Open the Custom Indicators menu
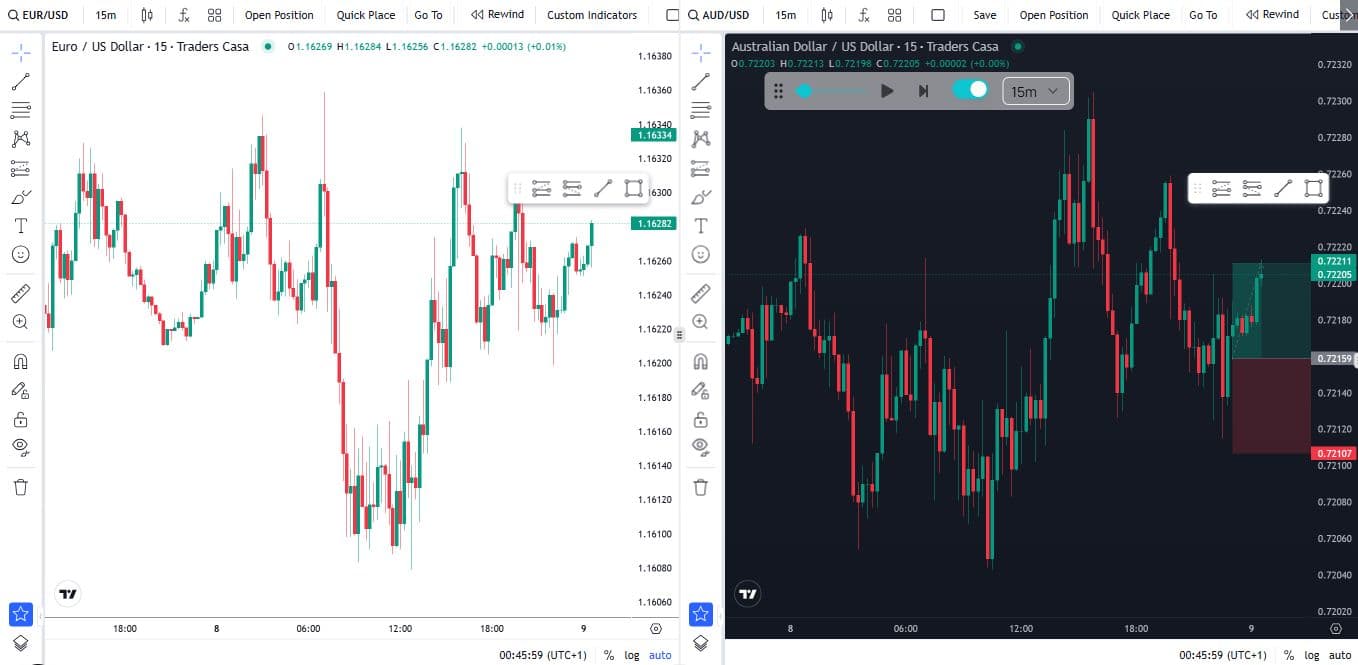 tap(592, 15)
